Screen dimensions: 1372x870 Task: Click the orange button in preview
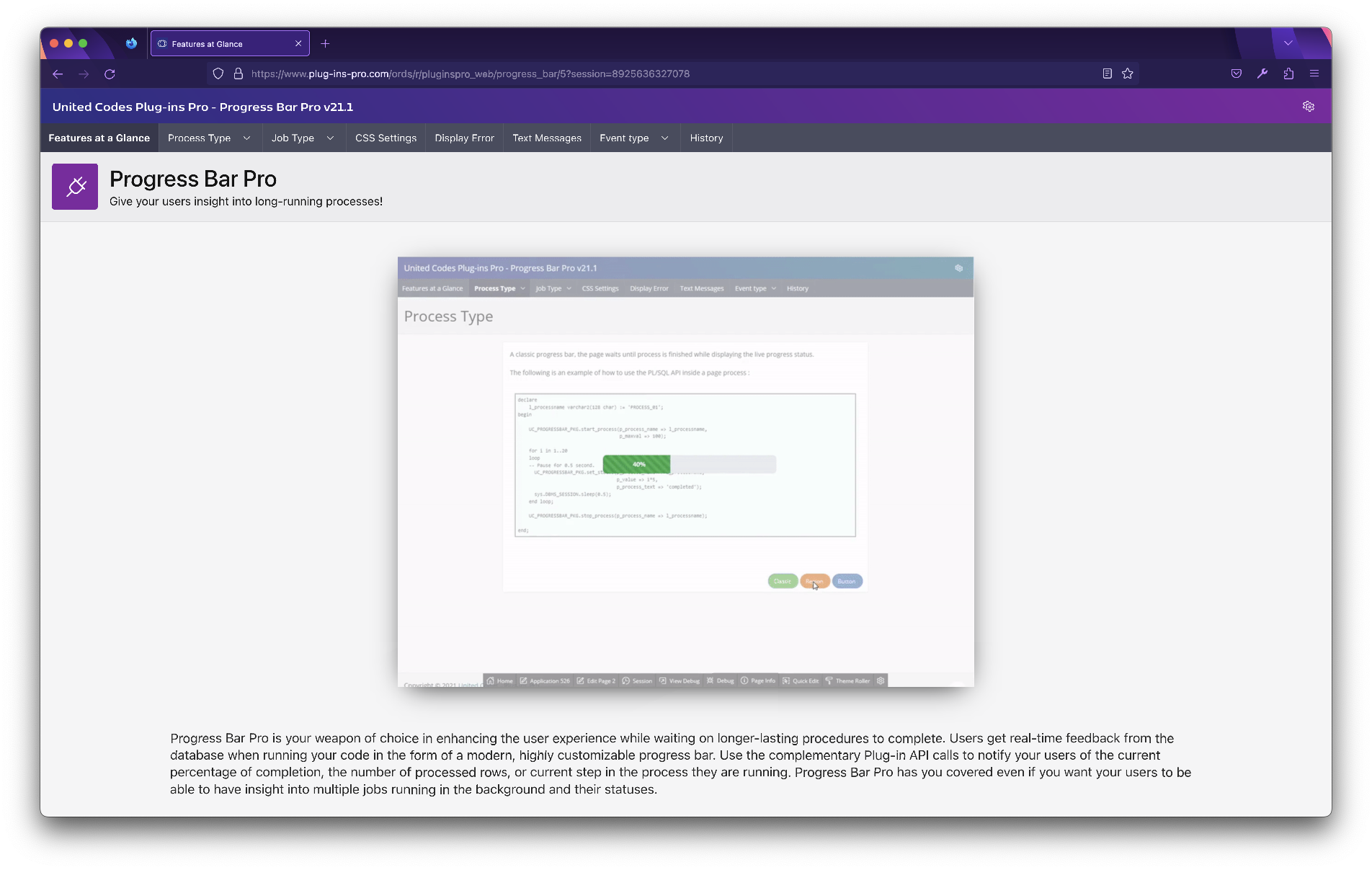pos(814,581)
